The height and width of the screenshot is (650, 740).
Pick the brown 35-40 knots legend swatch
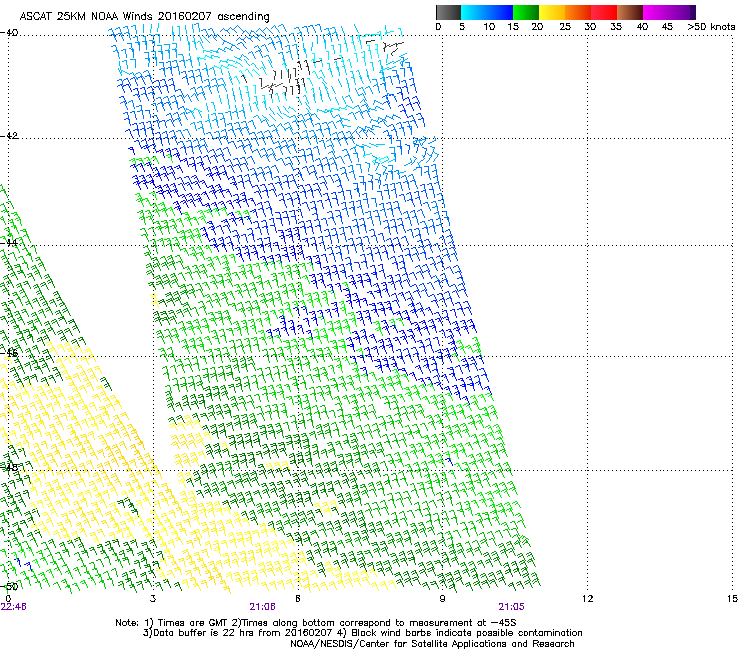(630, 12)
